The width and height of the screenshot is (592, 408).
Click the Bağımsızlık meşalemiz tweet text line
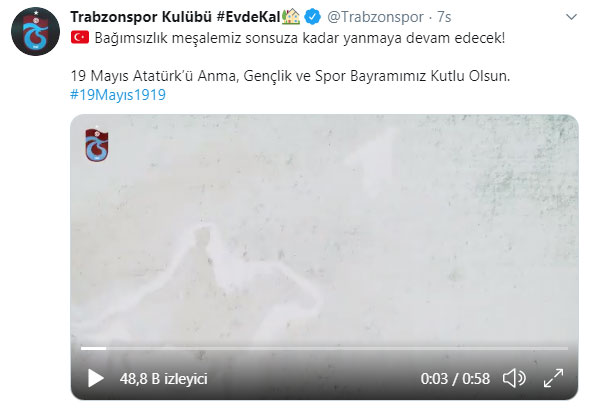299,38
